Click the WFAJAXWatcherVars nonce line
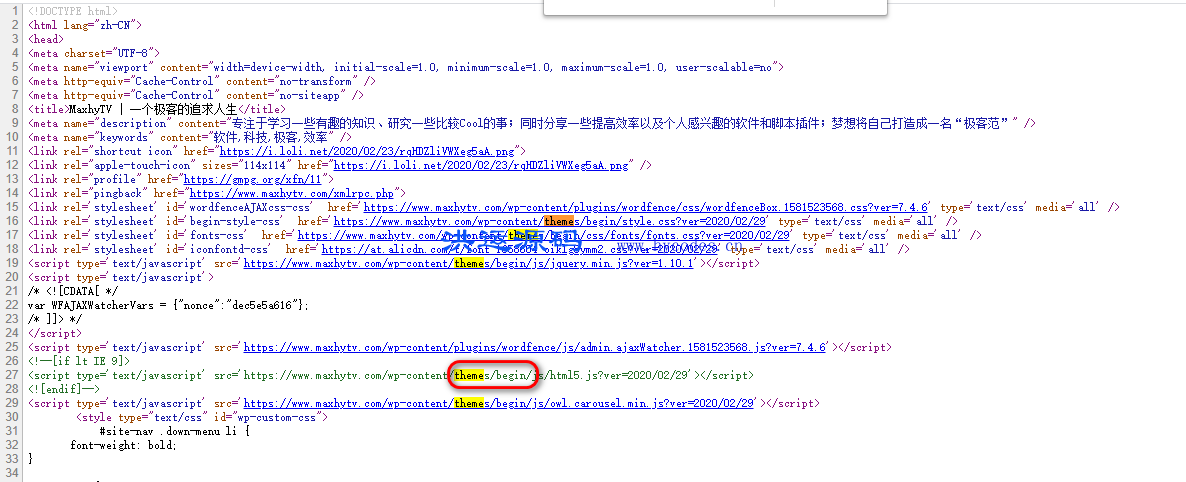 pos(168,305)
